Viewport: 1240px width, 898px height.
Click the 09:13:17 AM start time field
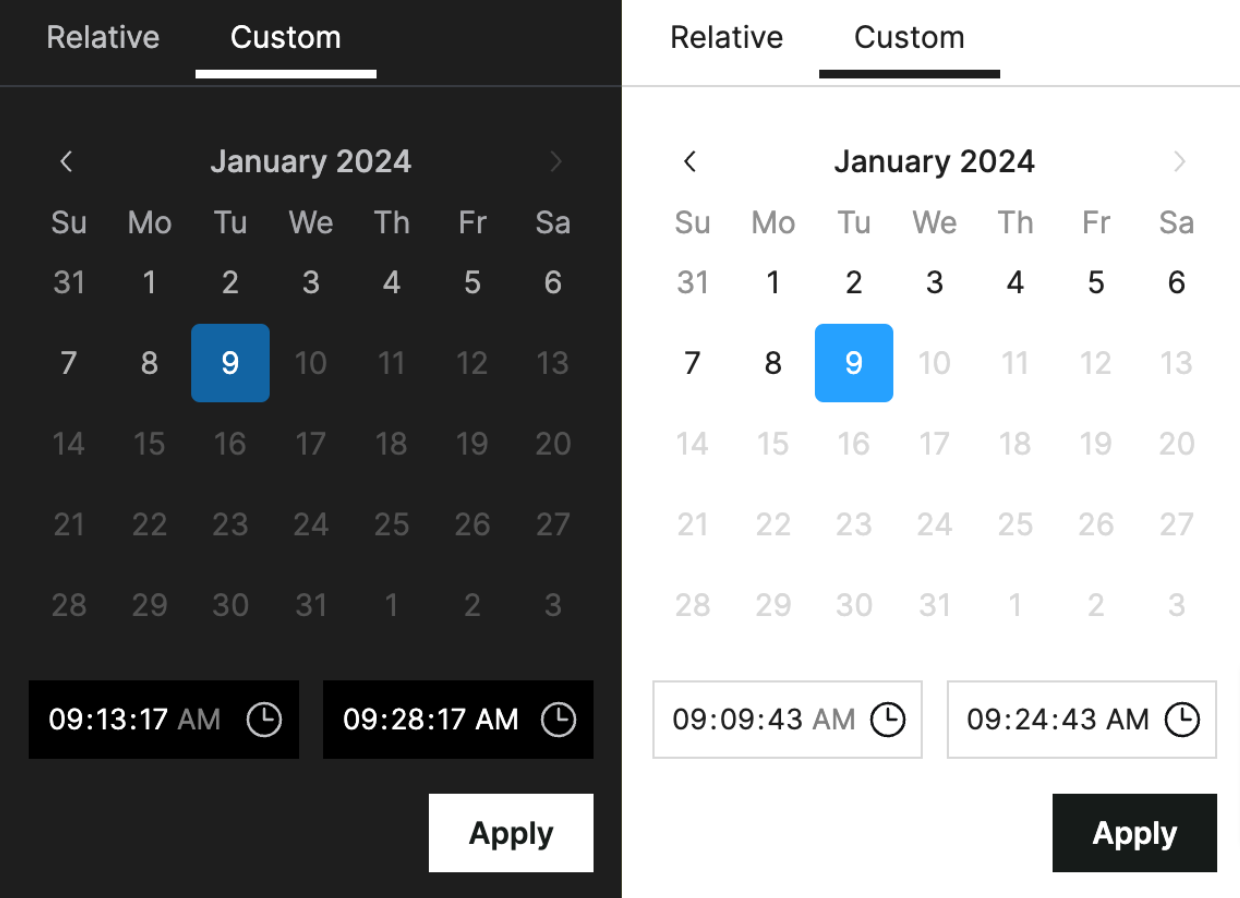[x=135, y=720]
